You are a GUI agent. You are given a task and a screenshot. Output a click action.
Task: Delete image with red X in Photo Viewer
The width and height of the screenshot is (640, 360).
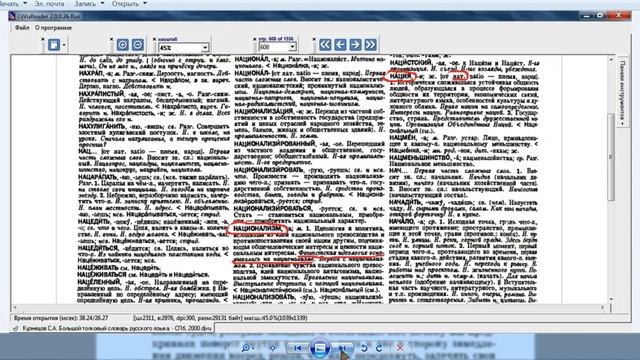tap(400, 348)
